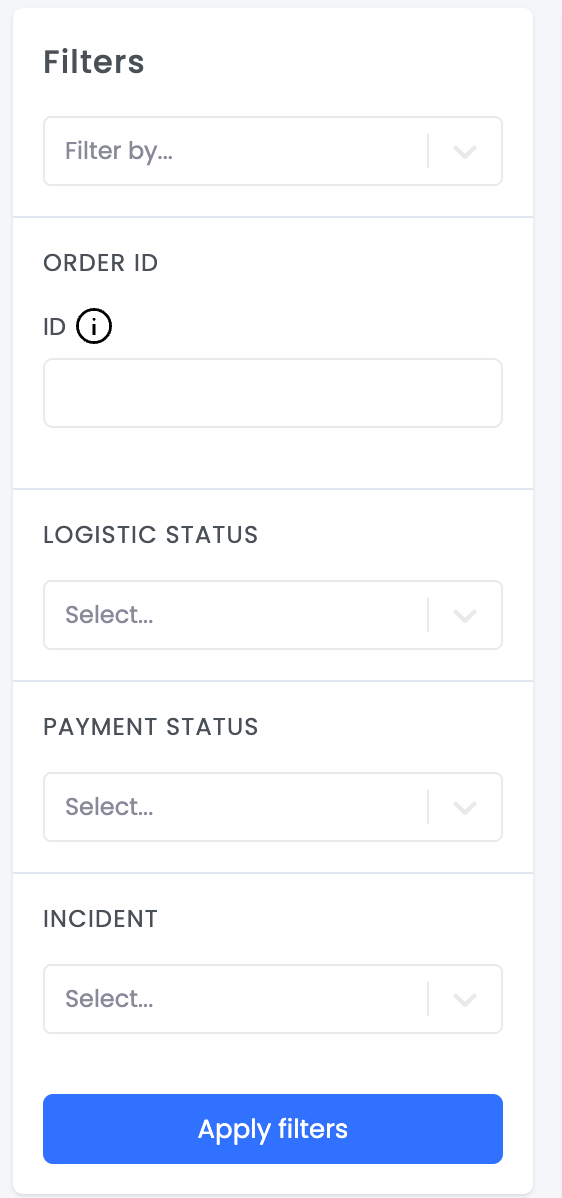Viewport: 562px width, 1198px height.
Task: Click the Logistic Status chevron arrow
Action: click(465, 615)
